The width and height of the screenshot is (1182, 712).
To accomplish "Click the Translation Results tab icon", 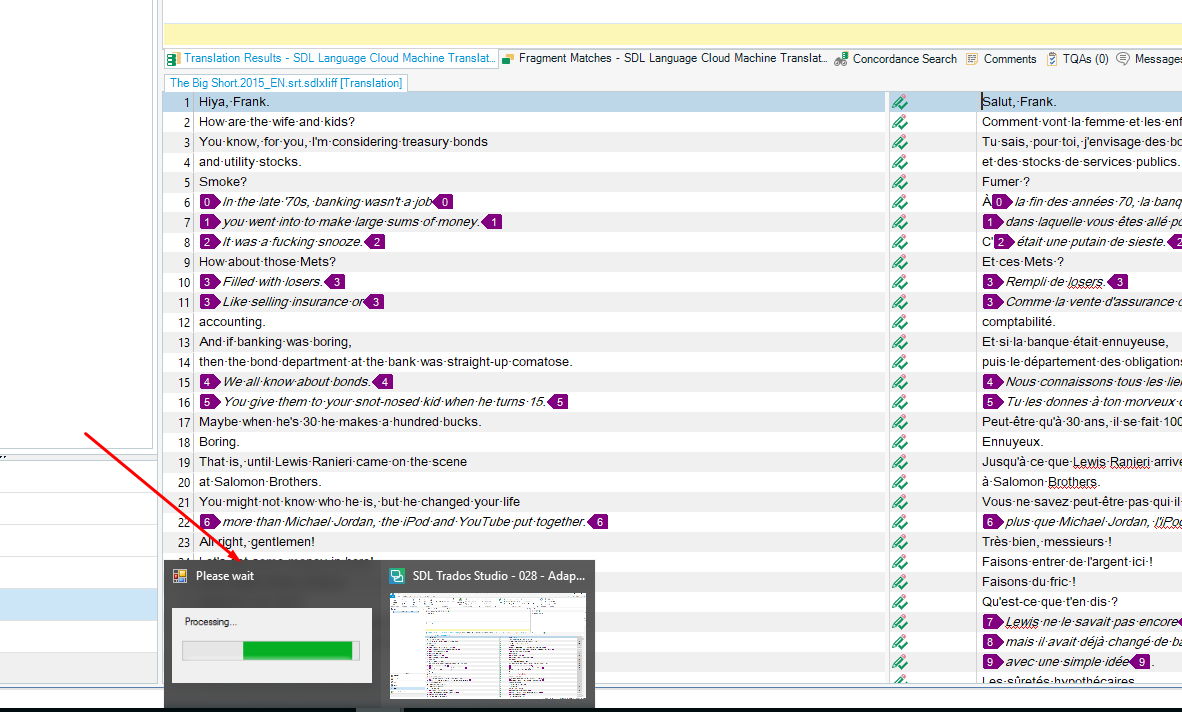I will 173,59.
